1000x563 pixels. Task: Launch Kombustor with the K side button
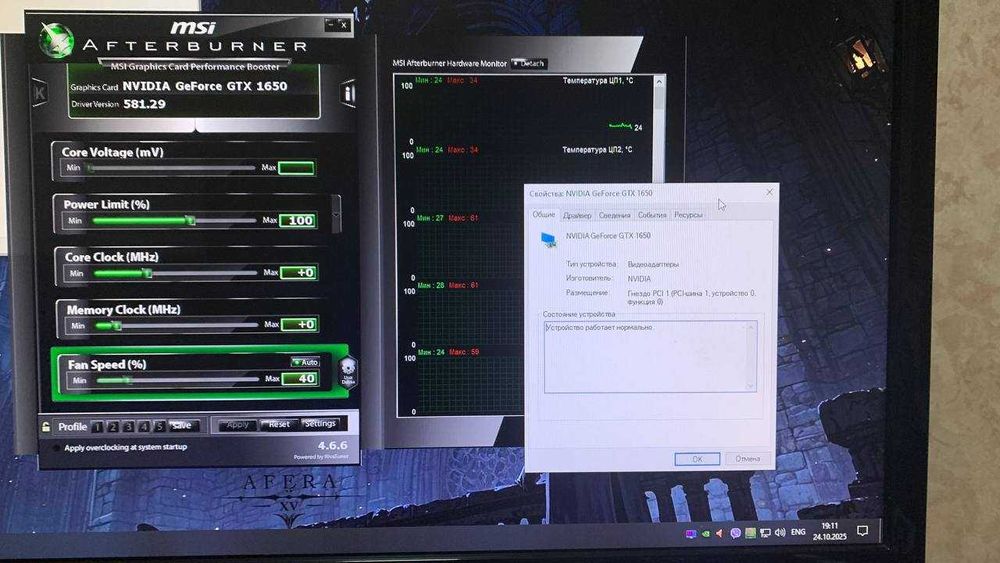coord(40,94)
